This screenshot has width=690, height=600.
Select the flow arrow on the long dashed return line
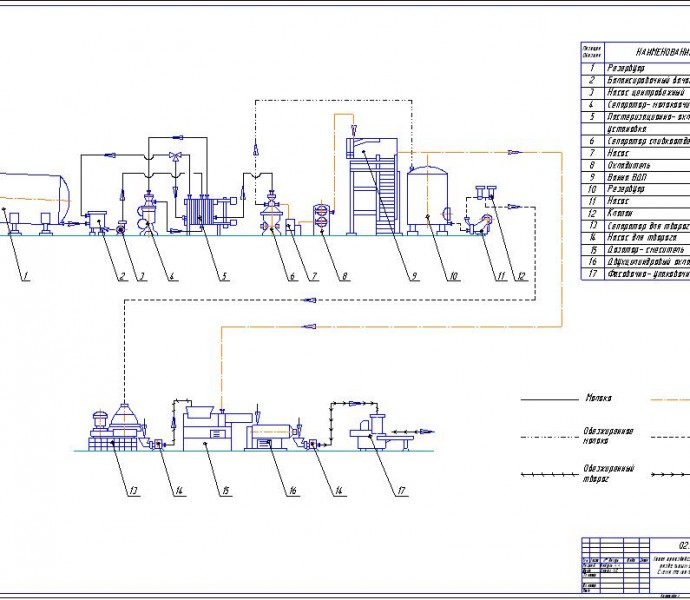(309, 300)
